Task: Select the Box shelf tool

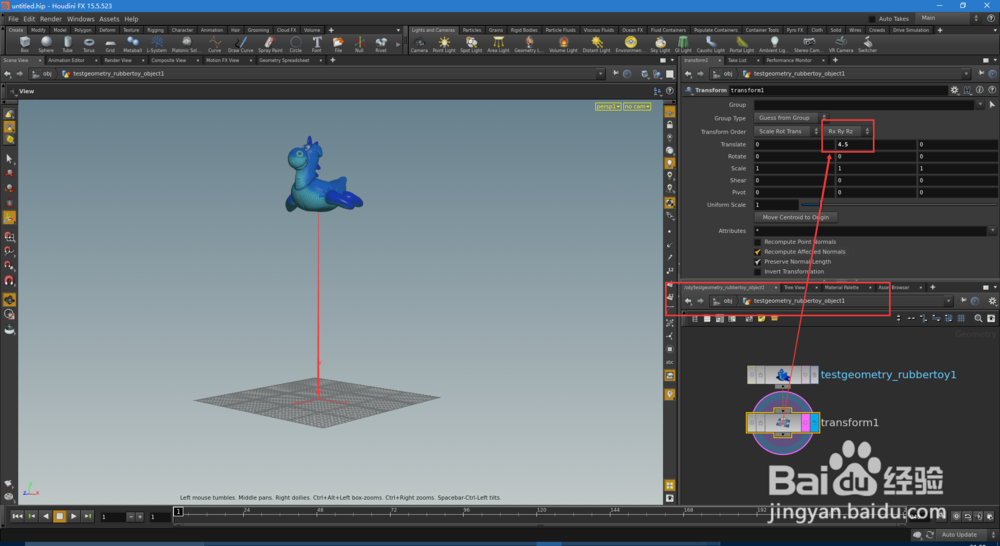Action: [24, 45]
